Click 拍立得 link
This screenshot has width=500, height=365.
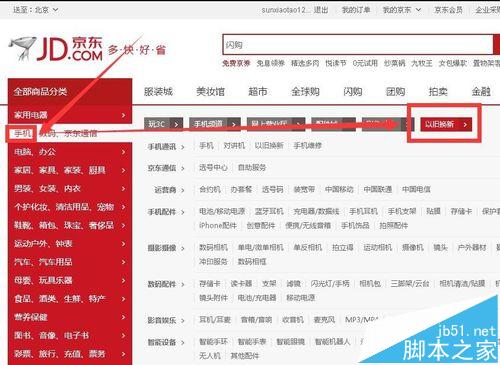click(x=343, y=247)
